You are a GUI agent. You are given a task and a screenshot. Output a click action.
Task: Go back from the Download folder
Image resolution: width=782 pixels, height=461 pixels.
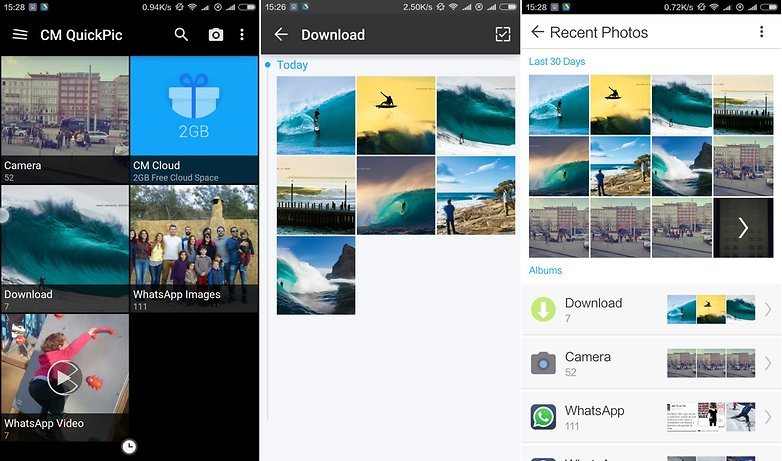tap(281, 35)
